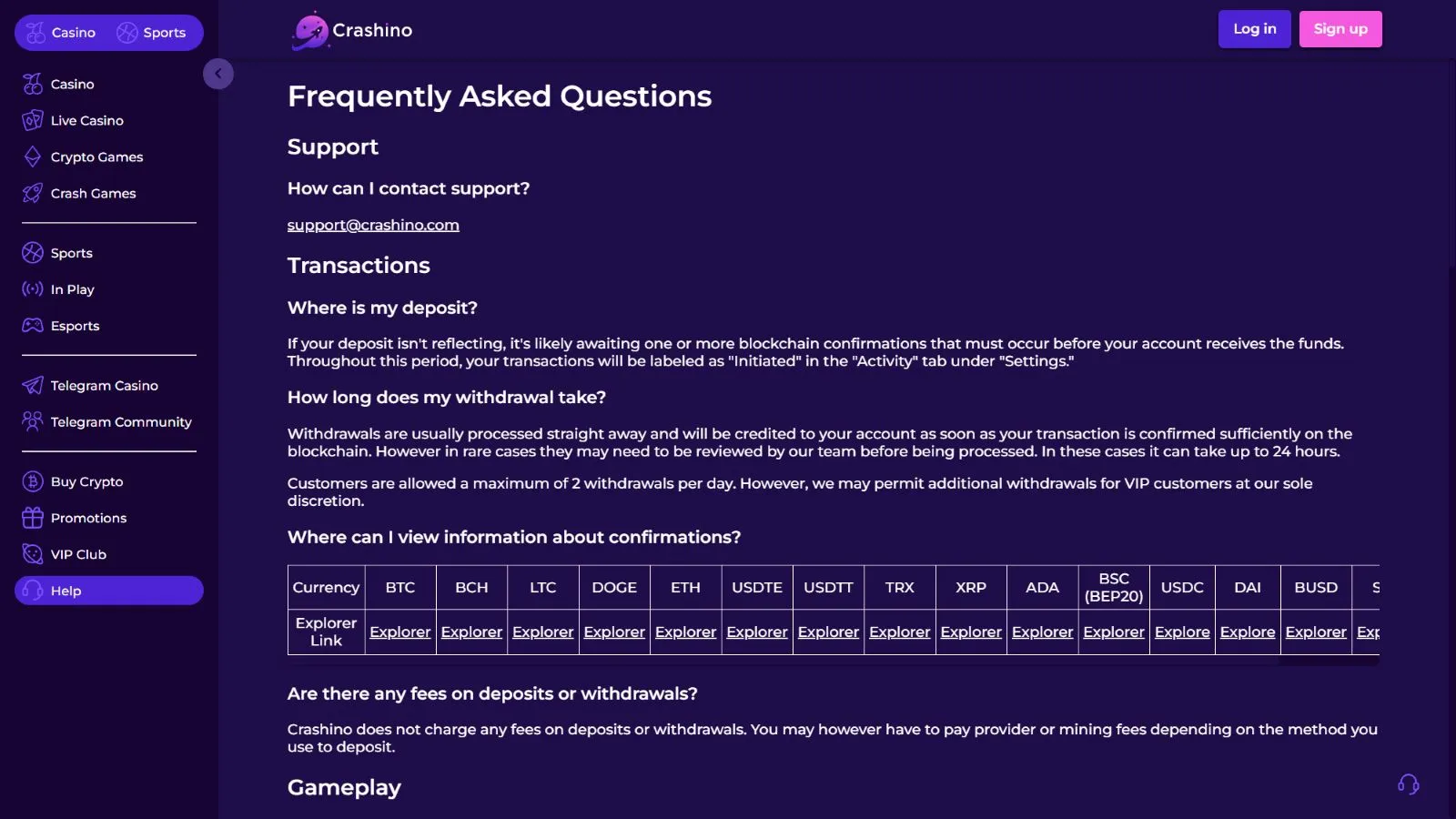
Task: Collapse the sidebar with the chevron button
Action: click(218, 74)
